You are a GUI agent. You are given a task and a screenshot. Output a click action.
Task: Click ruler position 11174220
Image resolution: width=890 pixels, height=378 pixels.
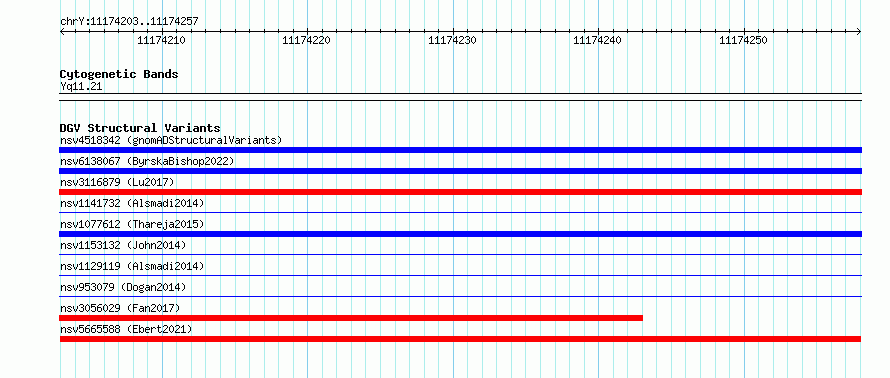[307, 40]
